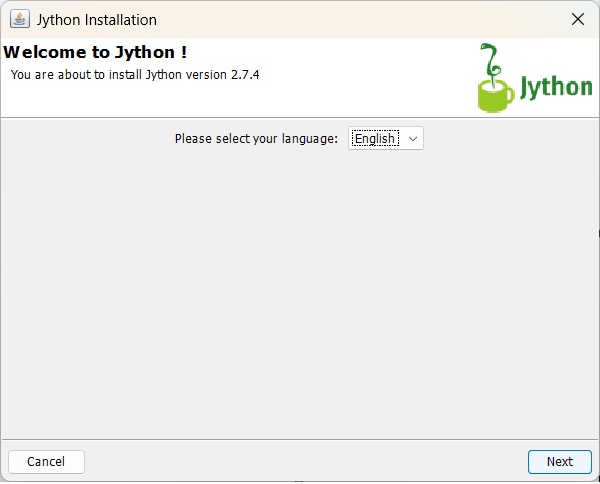
Task: Click the snake atop the Jython logo
Action: pos(490,60)
